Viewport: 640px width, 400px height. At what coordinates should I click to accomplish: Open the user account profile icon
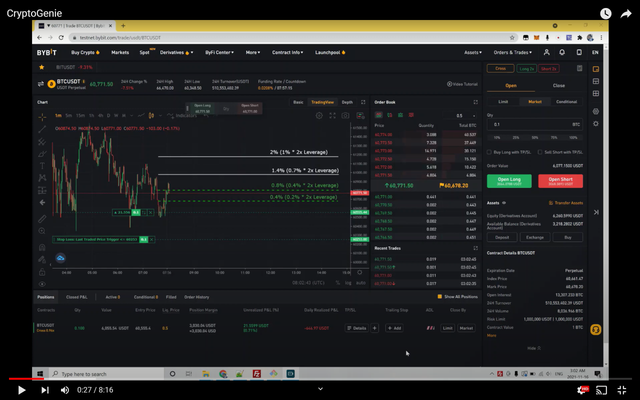tap(546, 52)
